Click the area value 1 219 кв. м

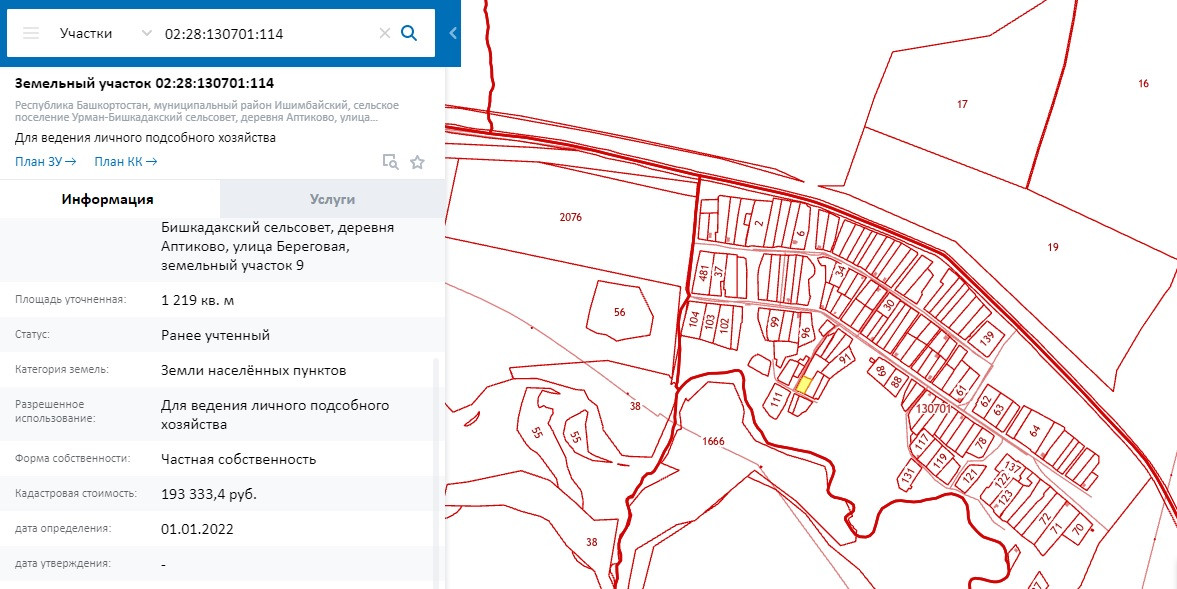(x=197, y=300)
